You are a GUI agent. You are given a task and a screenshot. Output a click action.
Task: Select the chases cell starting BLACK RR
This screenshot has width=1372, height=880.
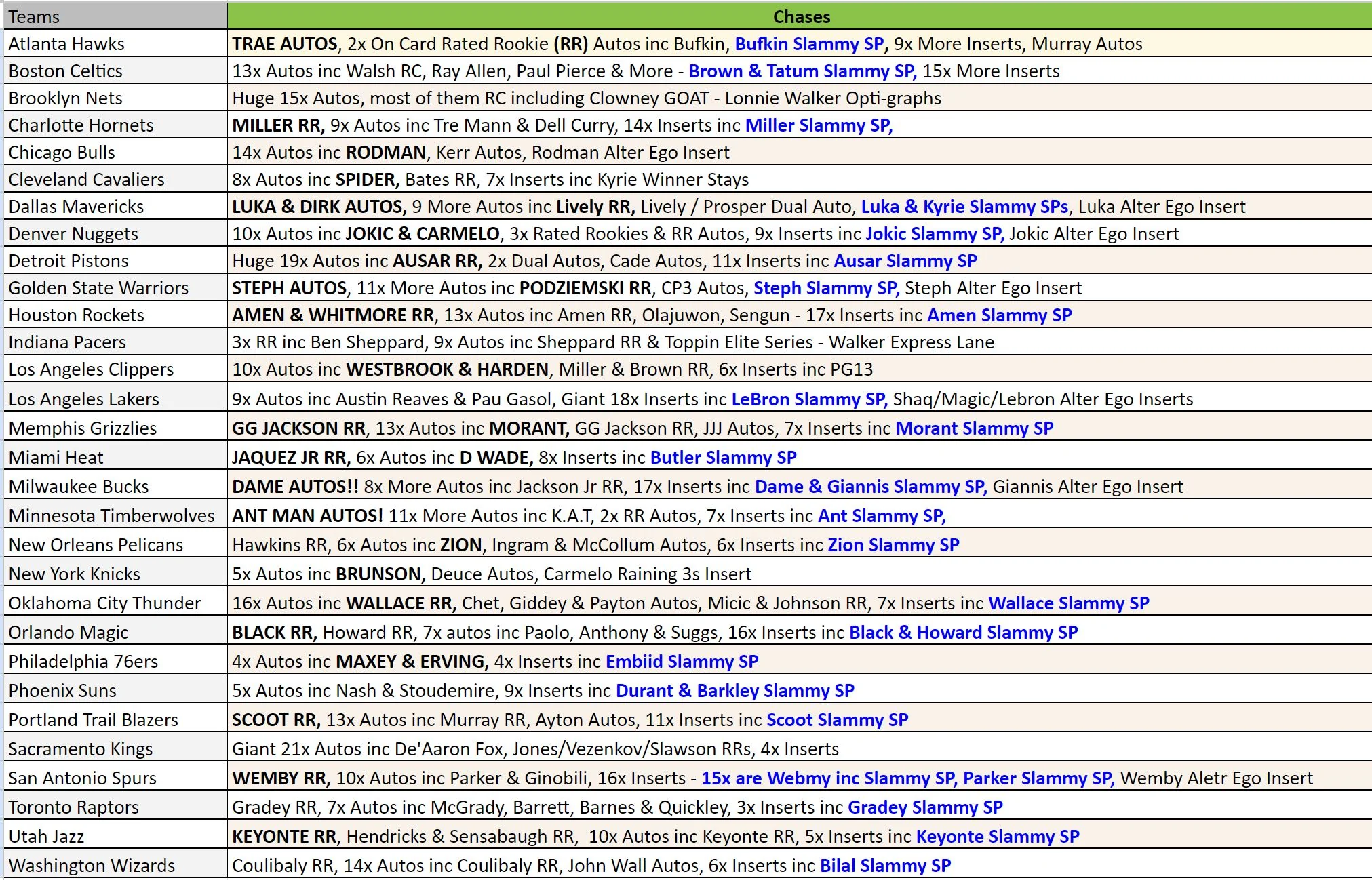[800, 631]
